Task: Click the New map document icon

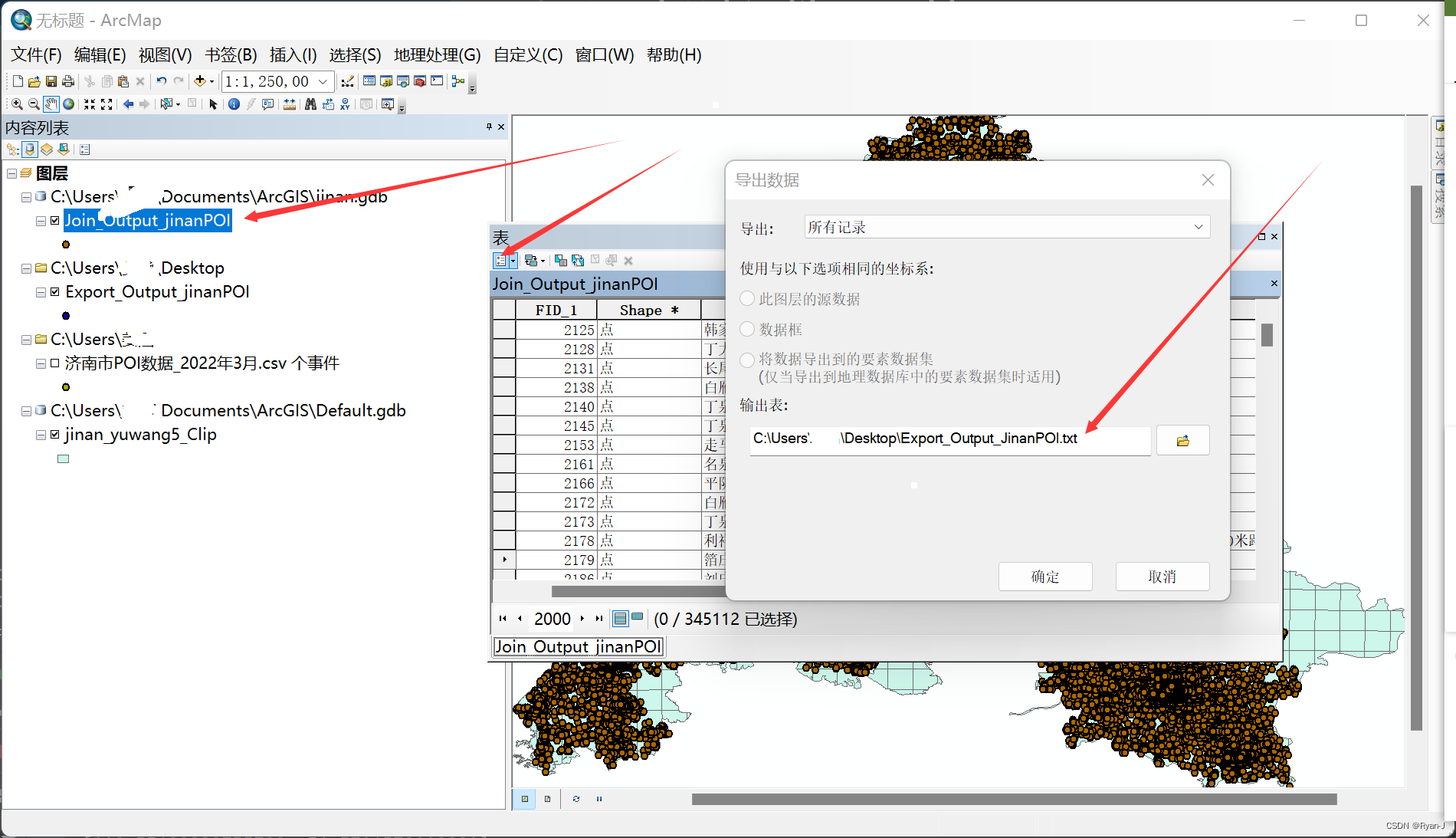Action: point(18,81)
